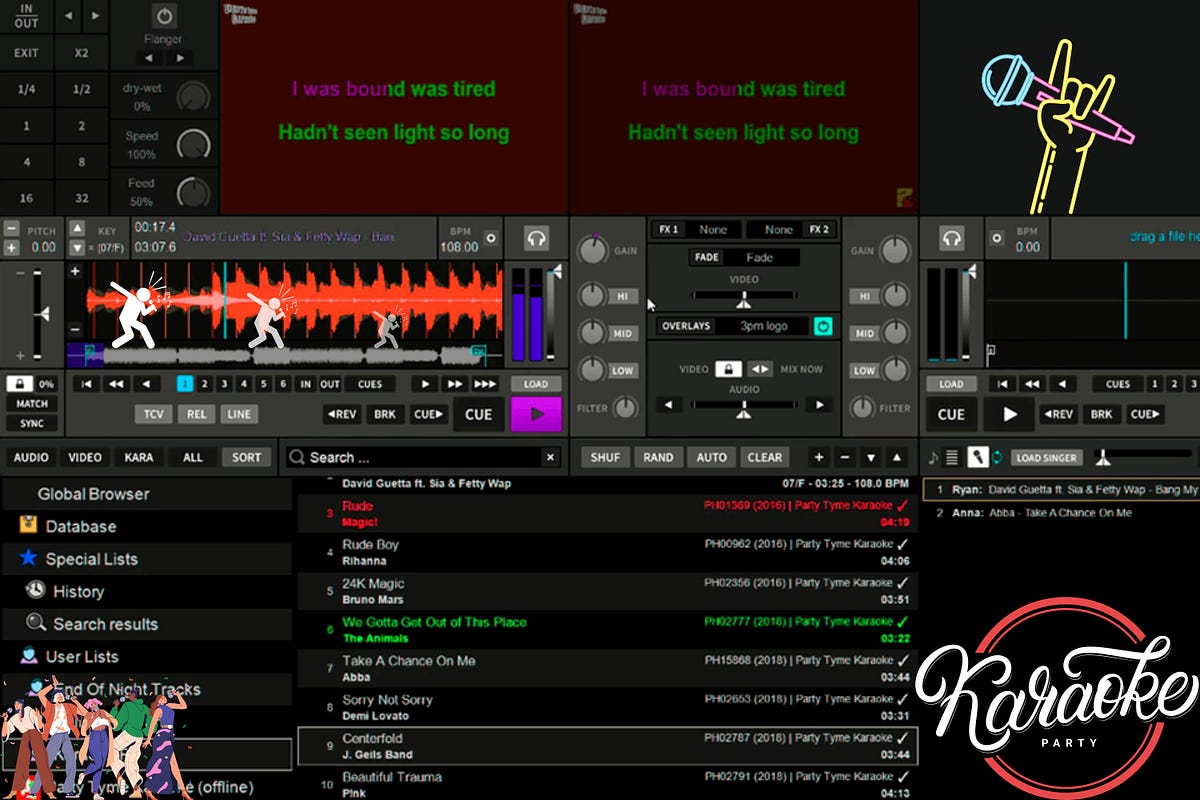Viewport: 1200px width, 800px height.
Task: Toggle MATCH on the left deck
Action: click(31, 402)
